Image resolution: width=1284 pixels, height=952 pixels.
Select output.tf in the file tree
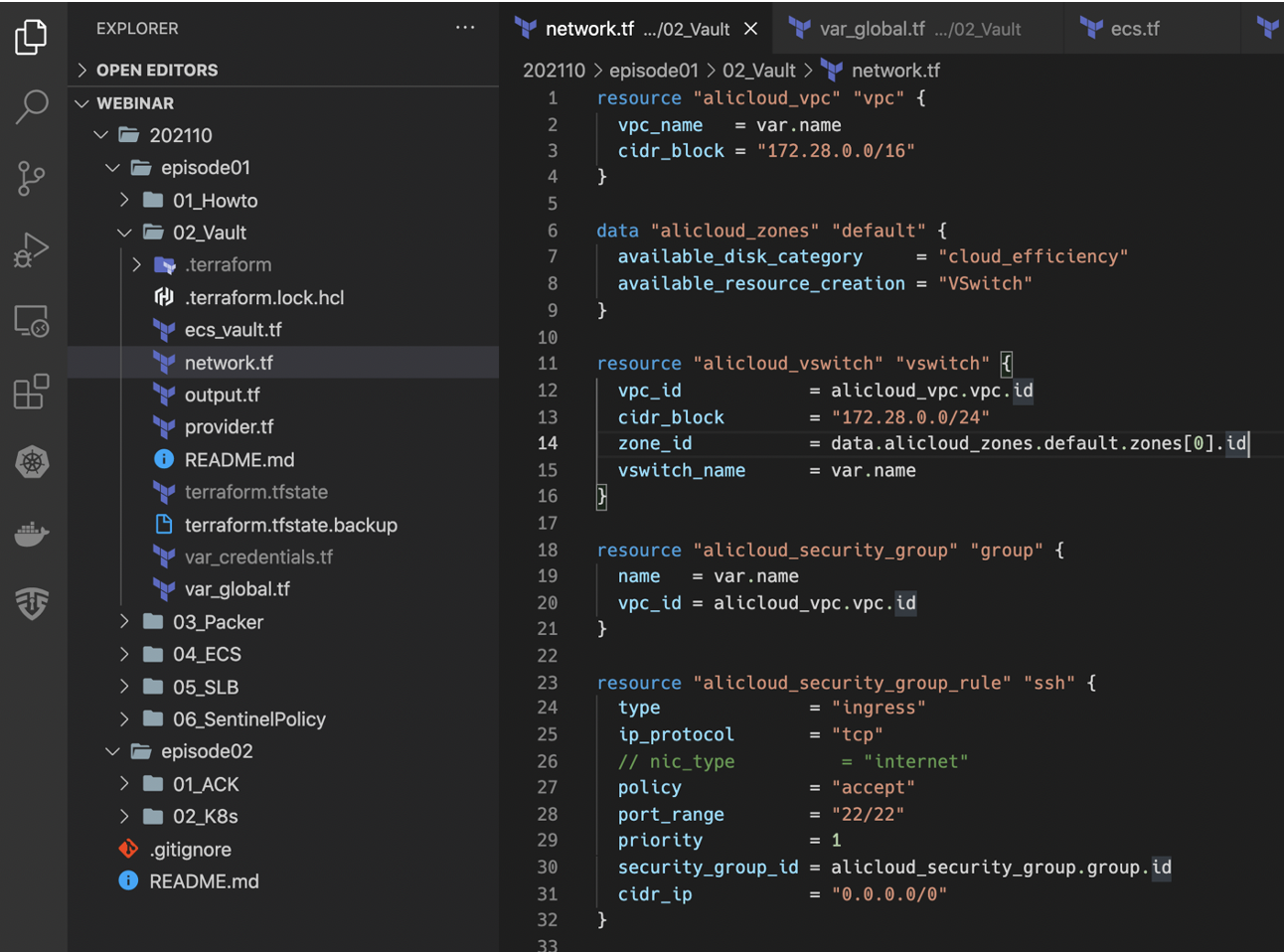[221, 395]
